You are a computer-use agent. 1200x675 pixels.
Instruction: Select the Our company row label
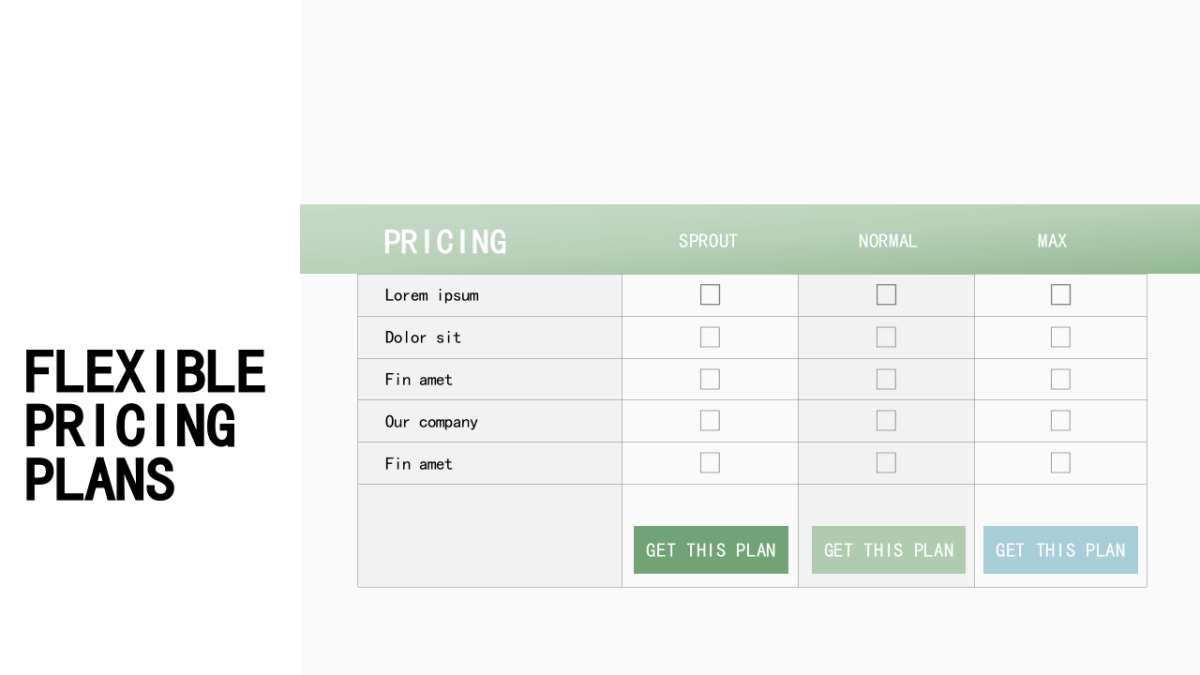[431, 422]
